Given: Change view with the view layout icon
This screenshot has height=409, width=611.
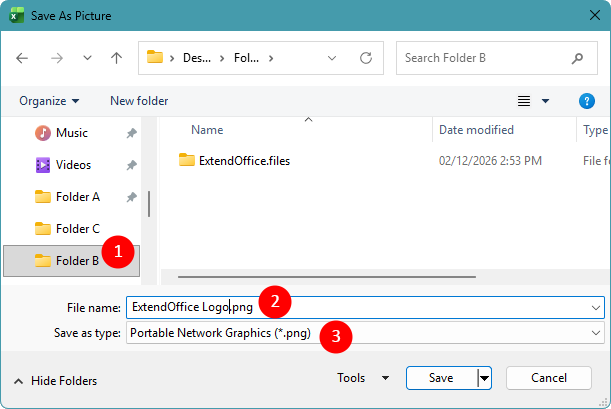Looking at the screenshot, I should (x=524, y=101).
